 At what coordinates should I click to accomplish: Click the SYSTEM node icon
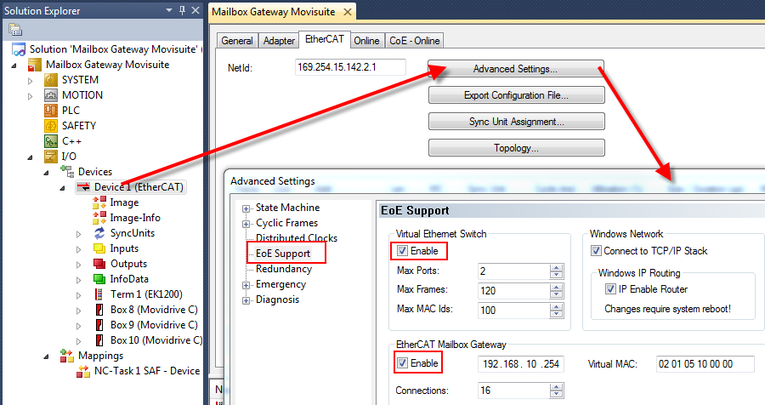pos(51,80)
